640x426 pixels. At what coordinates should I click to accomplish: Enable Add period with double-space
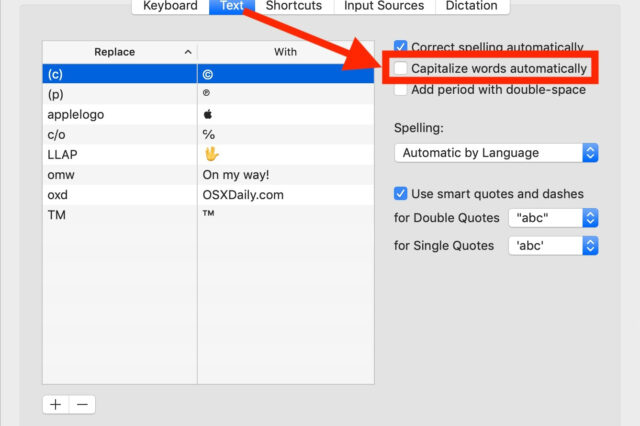tap(400, 89)
